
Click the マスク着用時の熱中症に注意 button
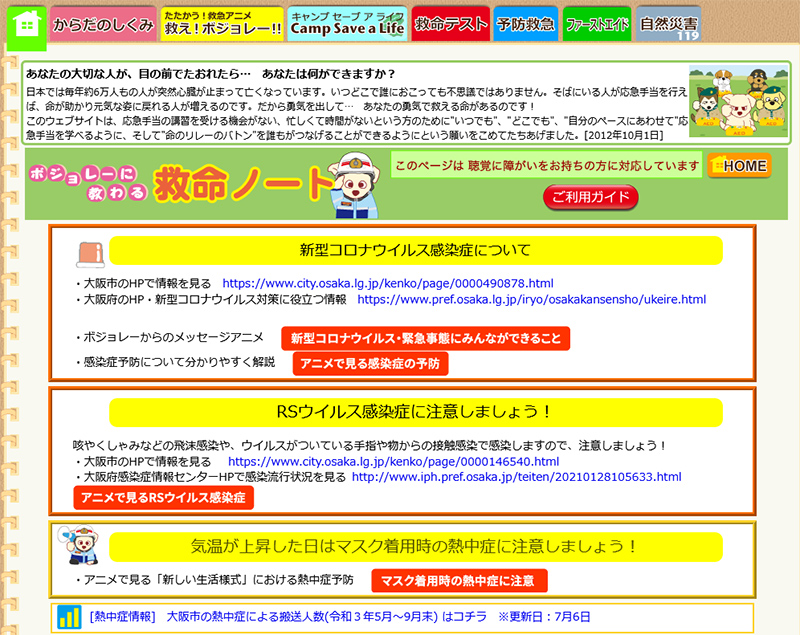tap(459, 580)
